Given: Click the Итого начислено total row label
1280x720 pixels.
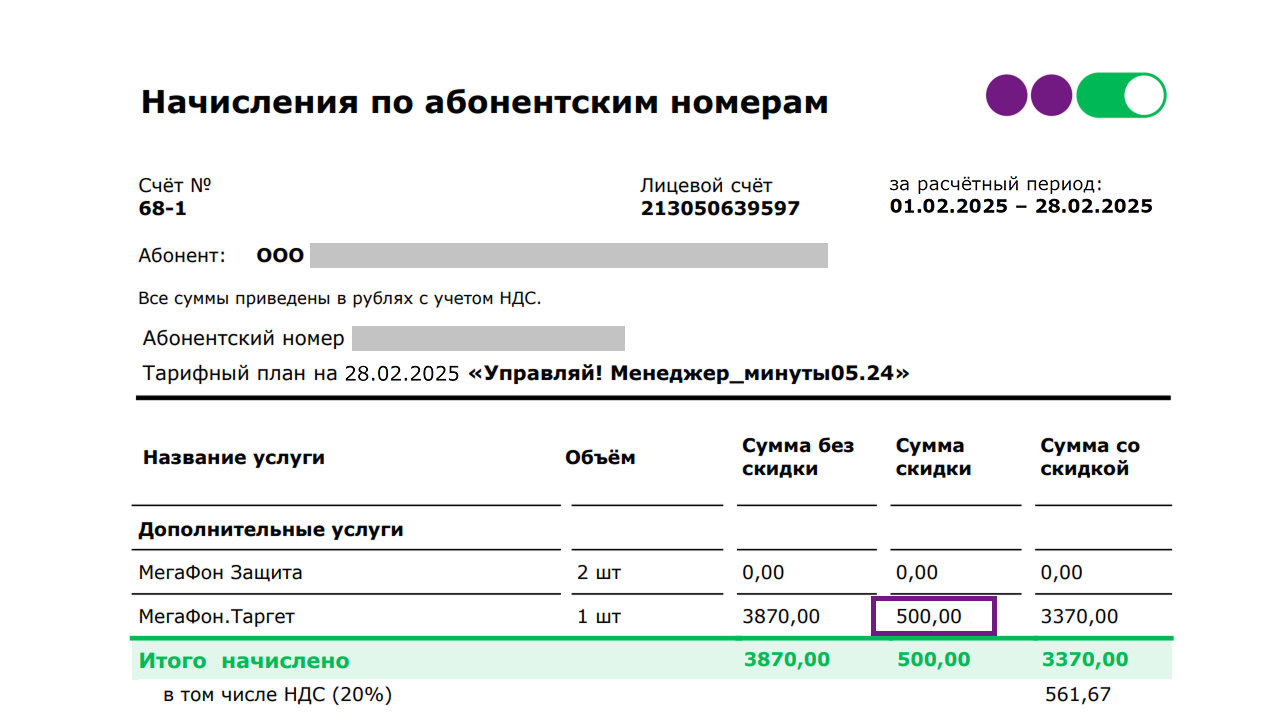Looking at the screenshot, I should (244, 660).
